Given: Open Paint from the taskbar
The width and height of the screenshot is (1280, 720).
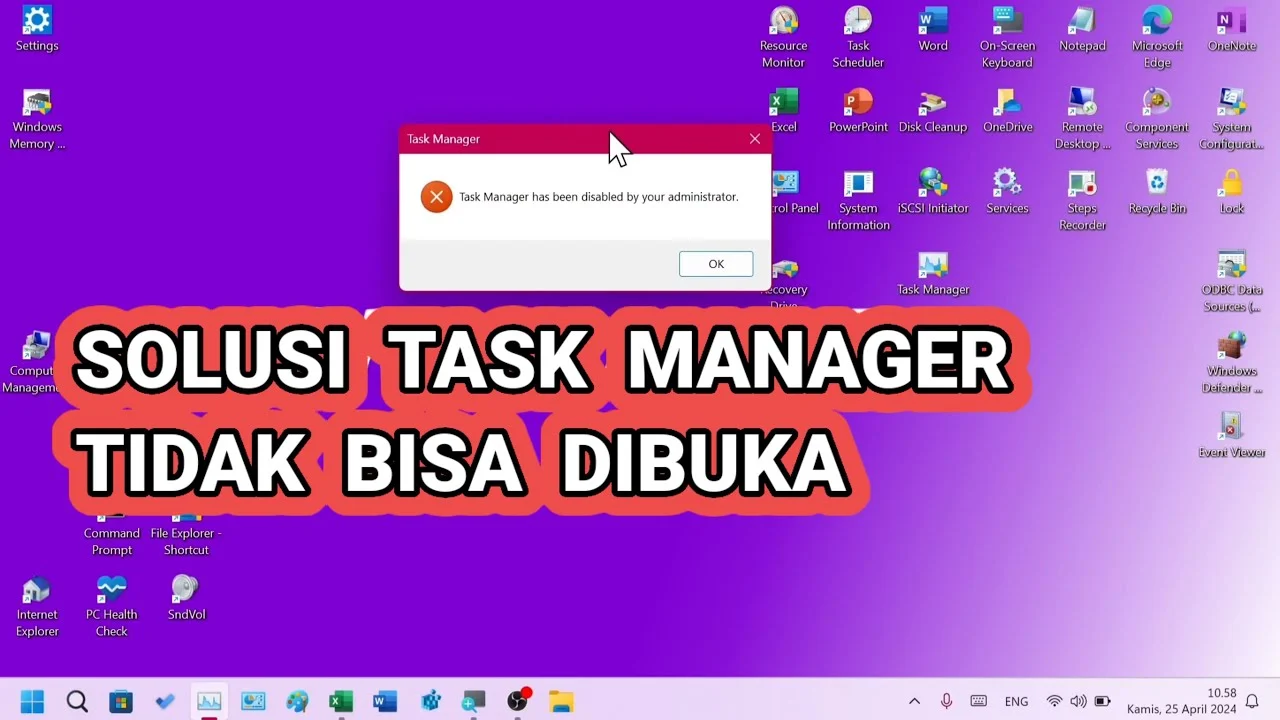Looking at the screenshot, I should pyautogui.click(x=297, y=701).
